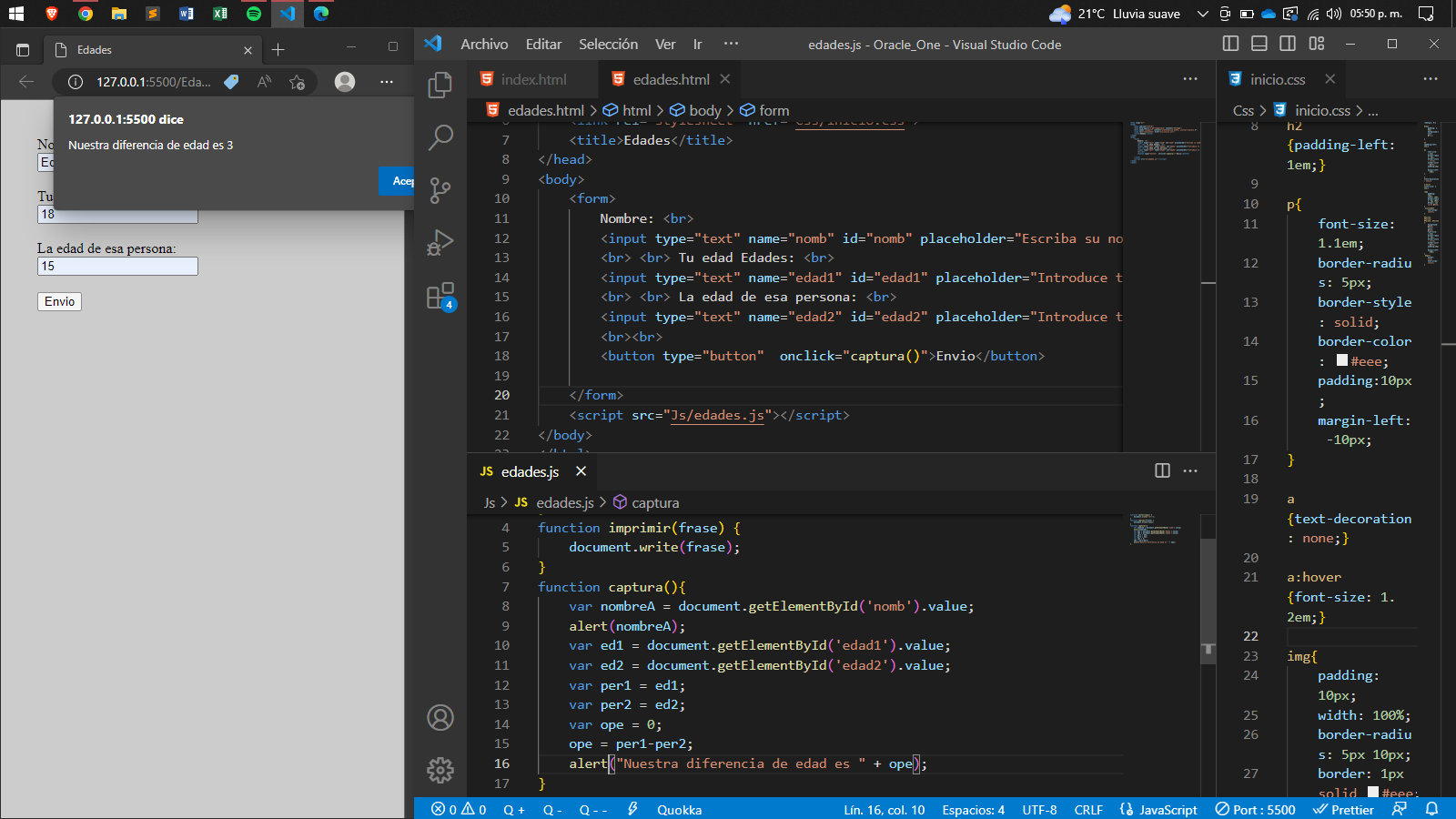Select the inicio.css editor tab
Image resolution: width=1456 pixels, height=819 pixels.
[1278, 79]
